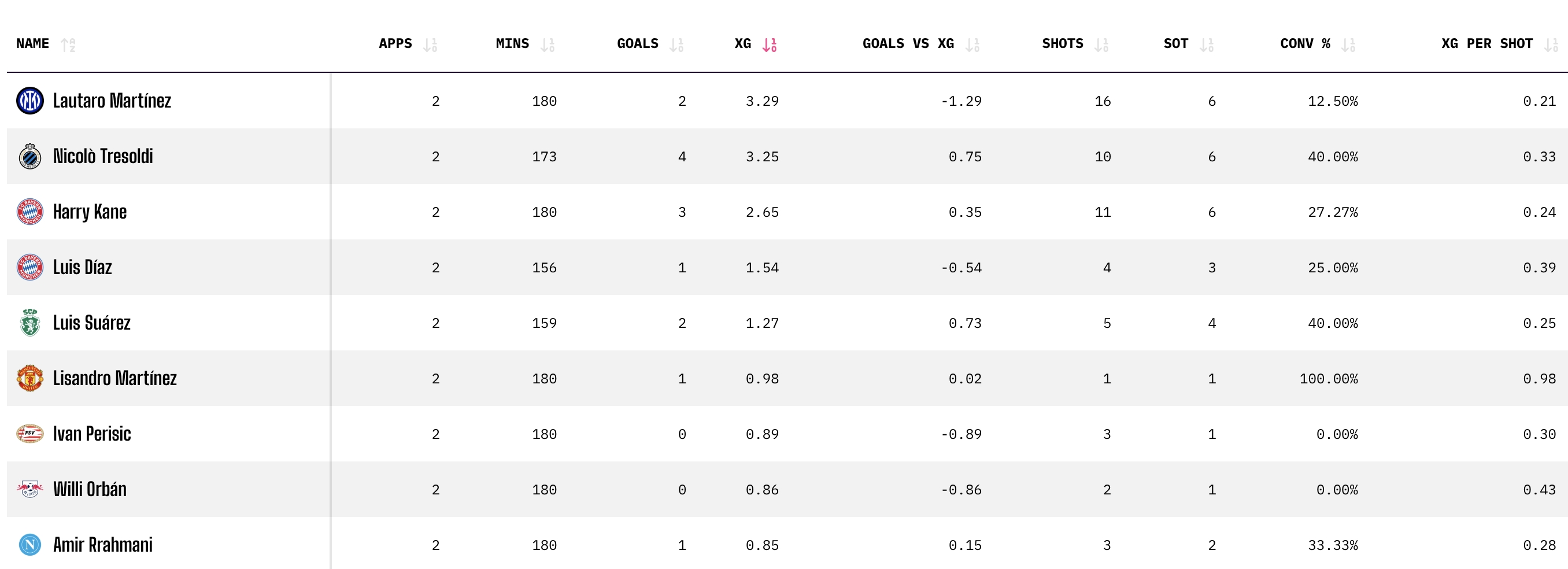Click the Club Brugge crest beside Tresoldi
Image resolution: width=1568 pixels, height=569 pixels.
coord(30,156)
